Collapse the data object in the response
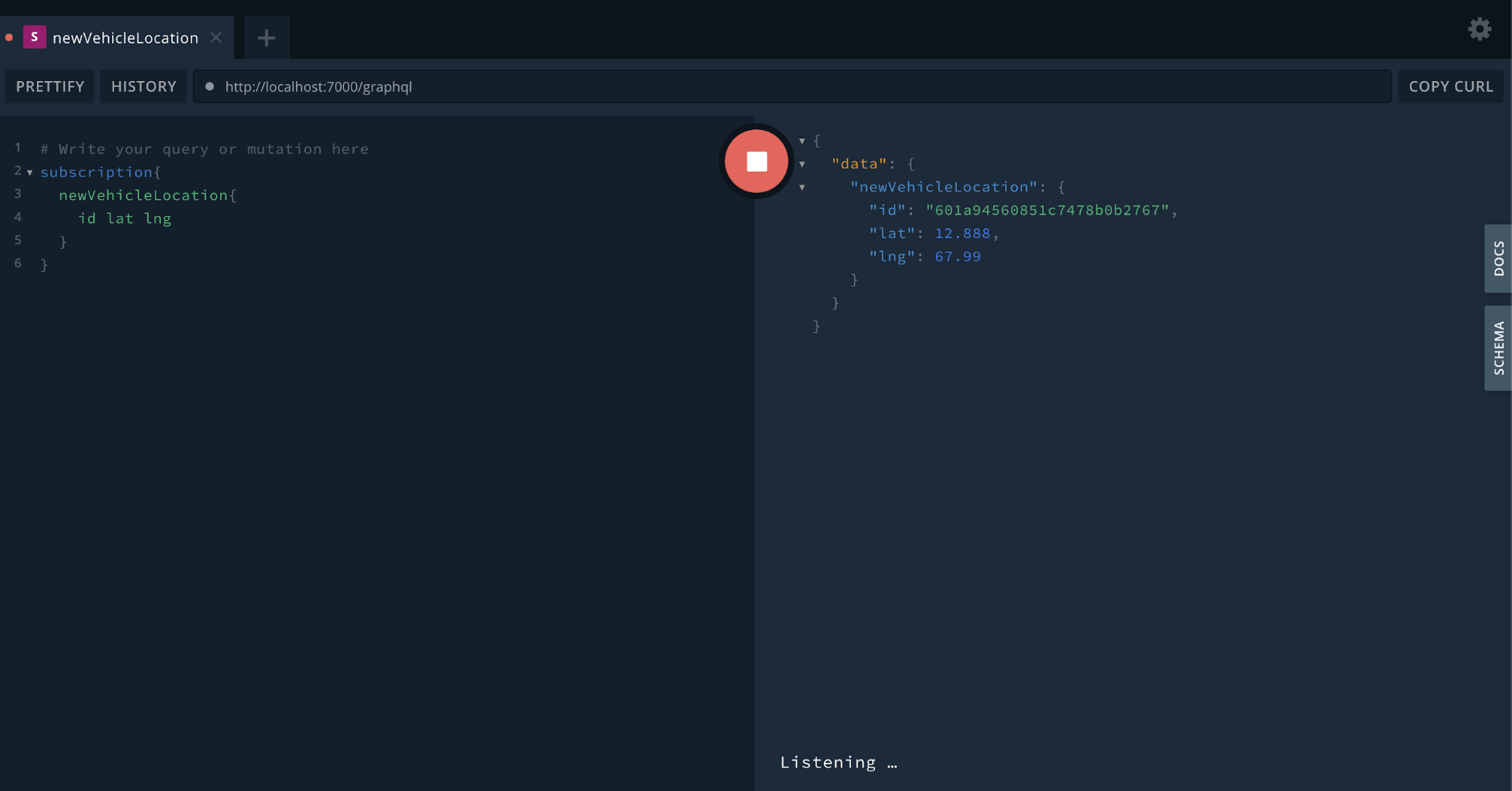 click(802, 163)
